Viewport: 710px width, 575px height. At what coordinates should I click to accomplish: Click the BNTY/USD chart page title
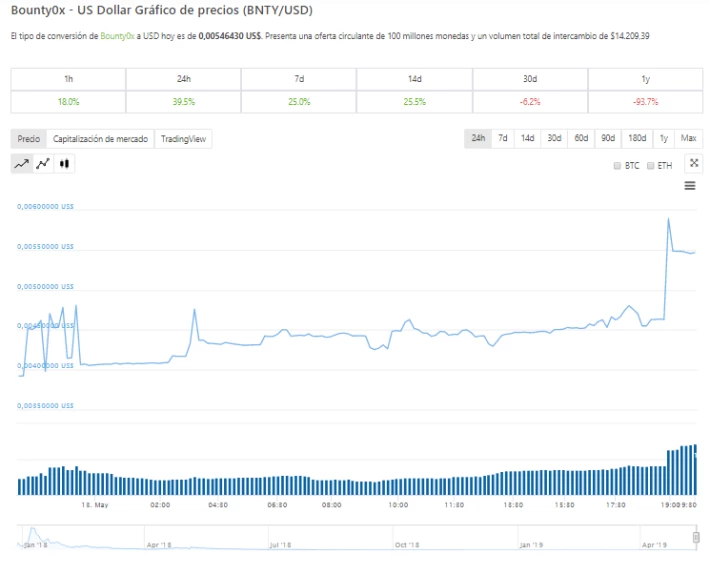click(x=162, y=10)
